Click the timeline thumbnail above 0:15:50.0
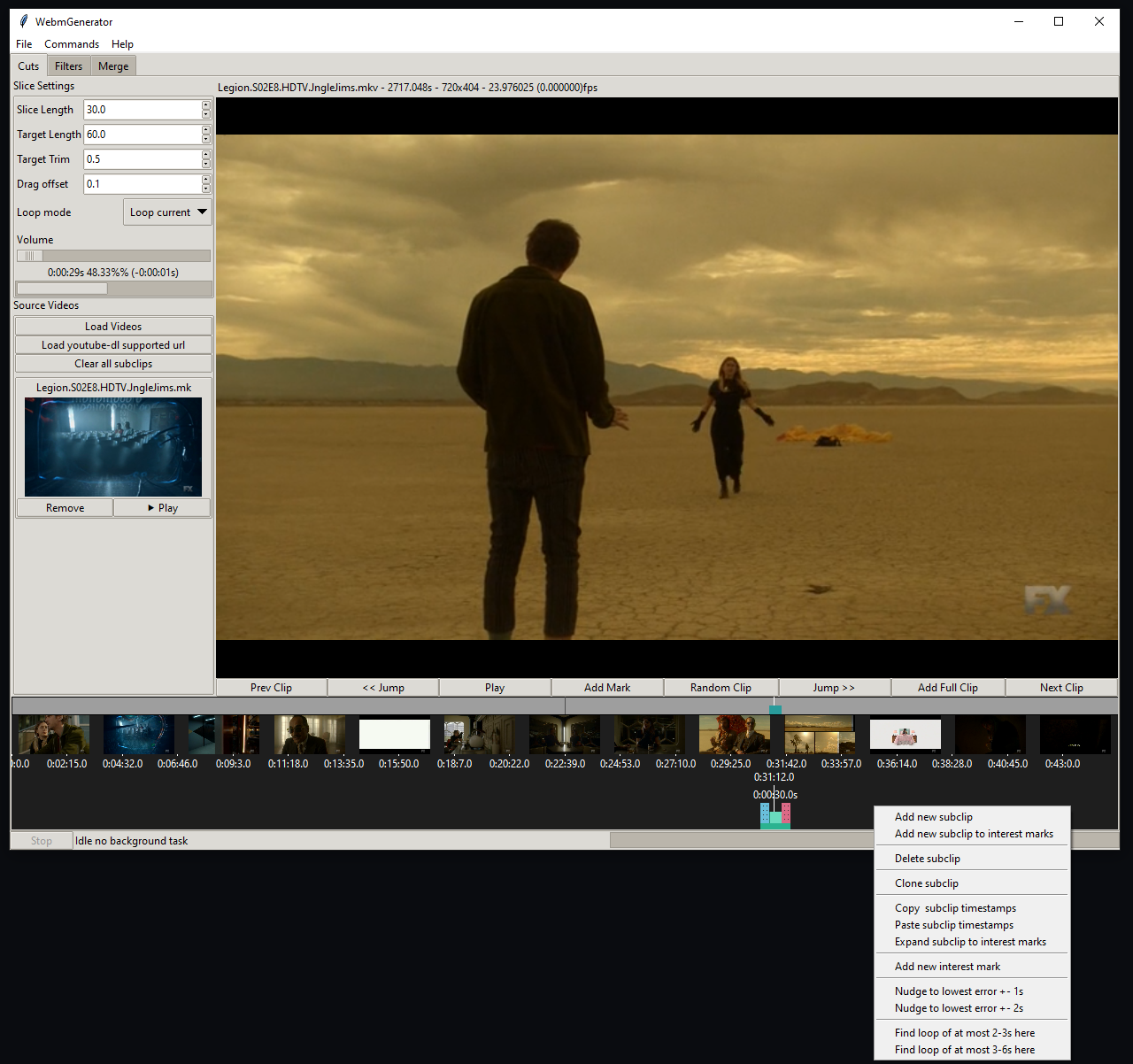The image size is (1133, 1064). coord(395,735)
